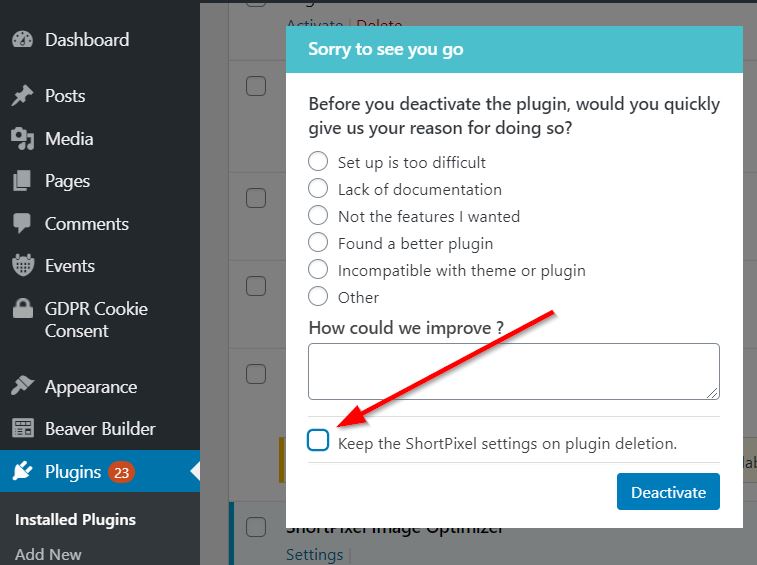Image resolution: width=757 pixels, height=565 pixels.
Task: Choose "Lack of documentation" radio option
Action: coord(318,189)
